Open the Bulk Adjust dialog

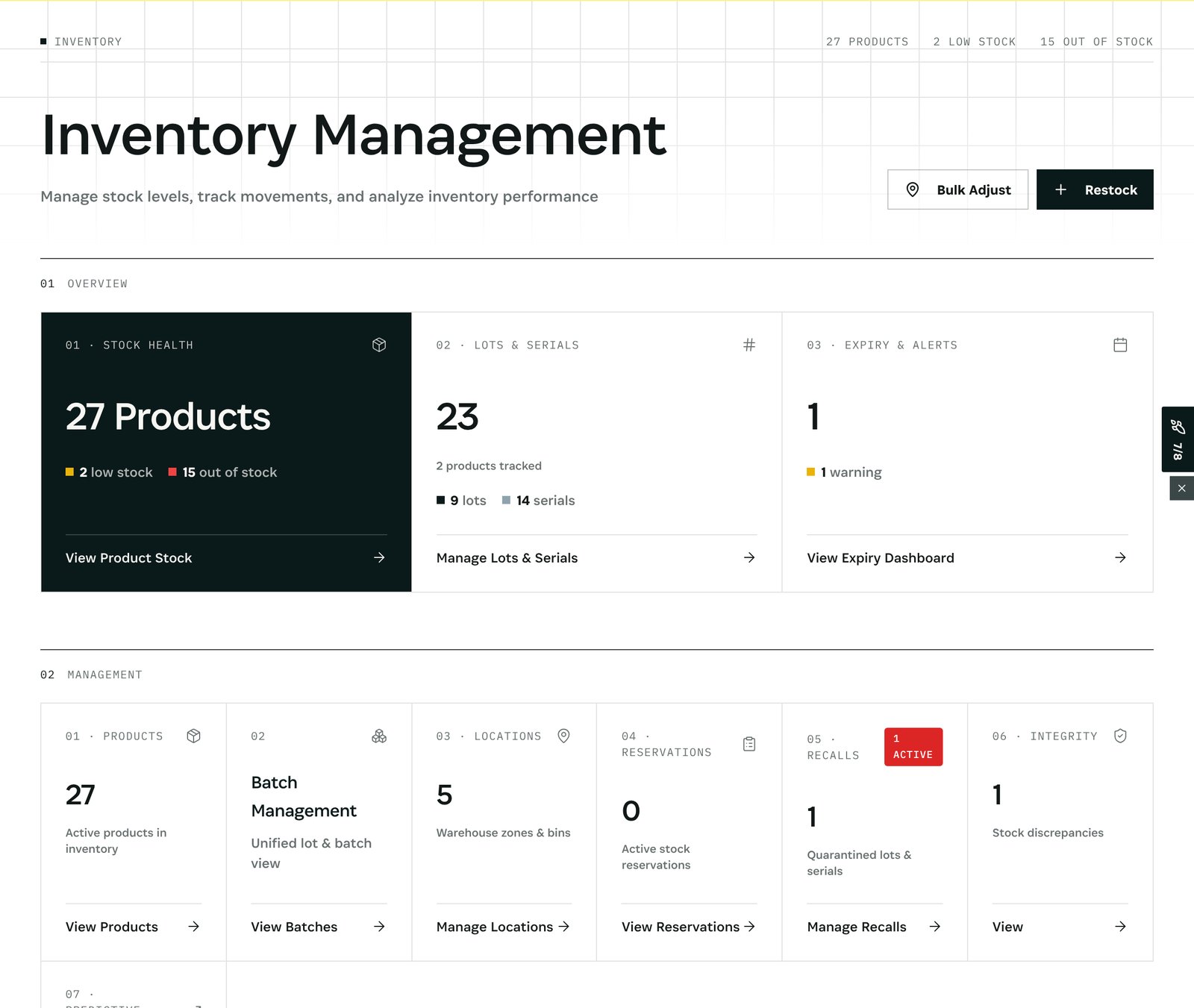[957, 190]
